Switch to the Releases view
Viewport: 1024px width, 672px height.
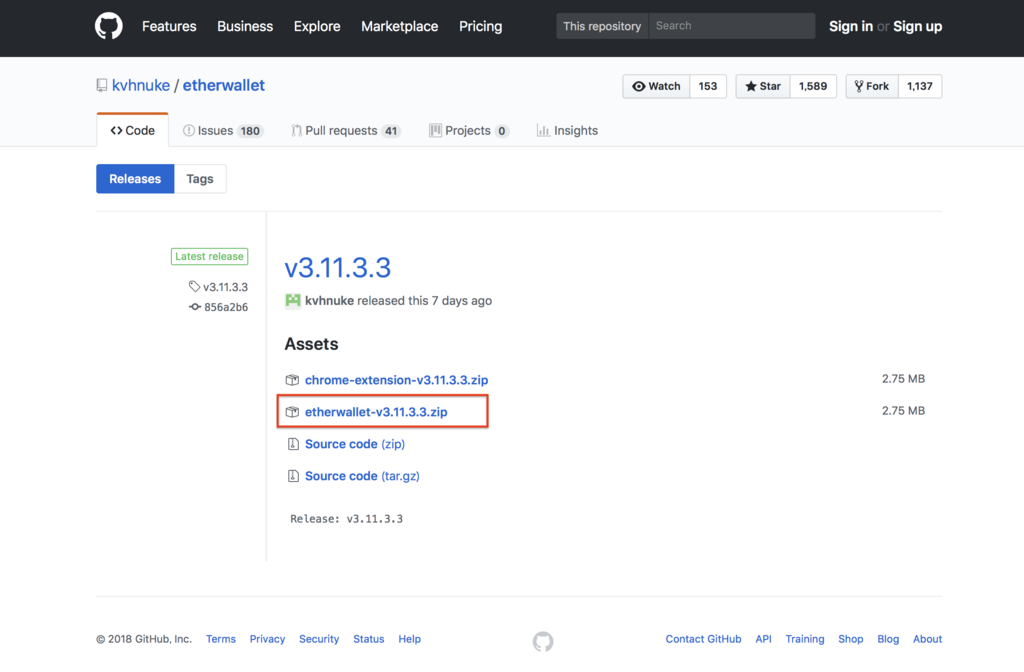pos(135,179)
